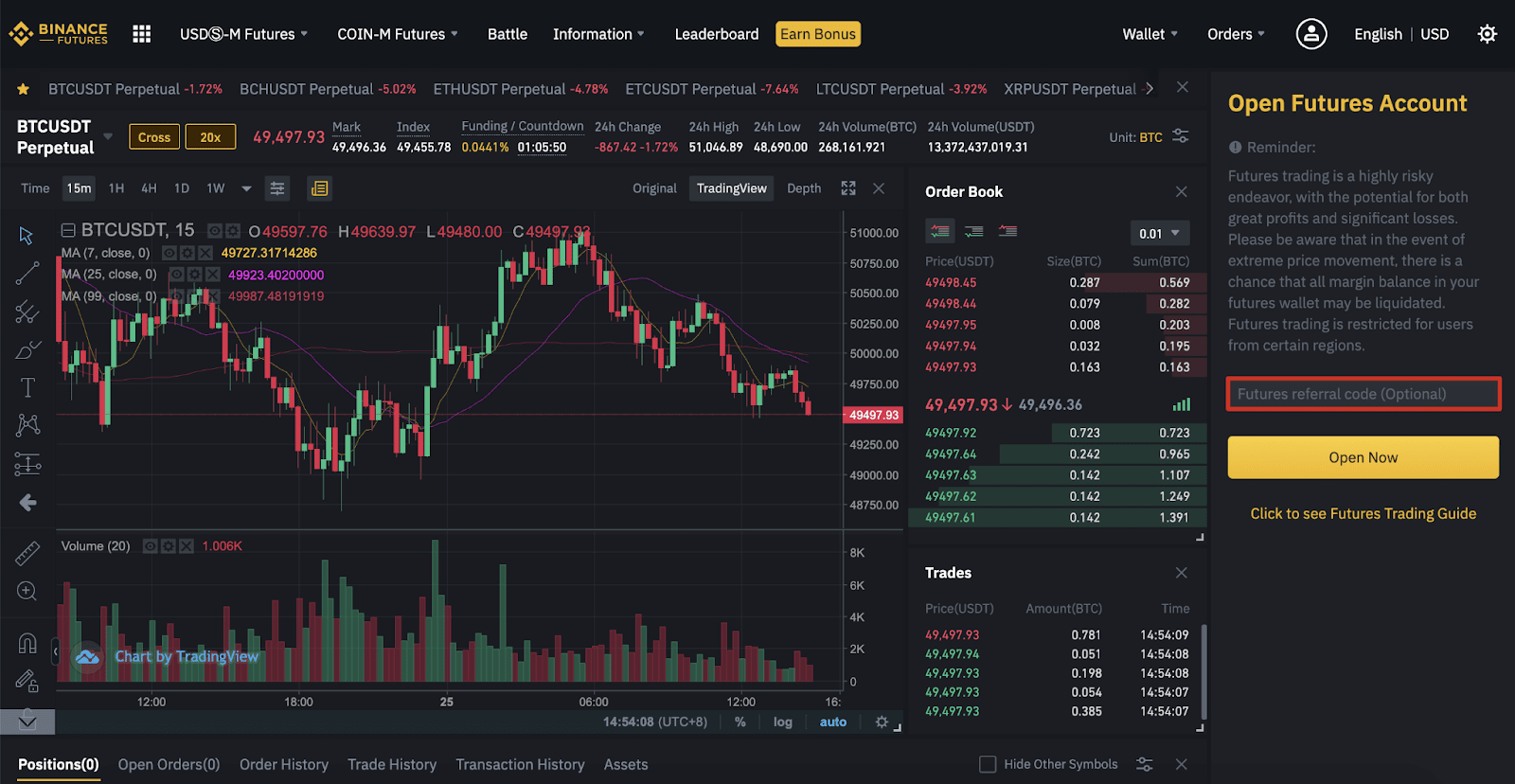Click Open Now button
Viewport: 1515px width, 784px height.
pyautogui.click(x=1363, y=457)
